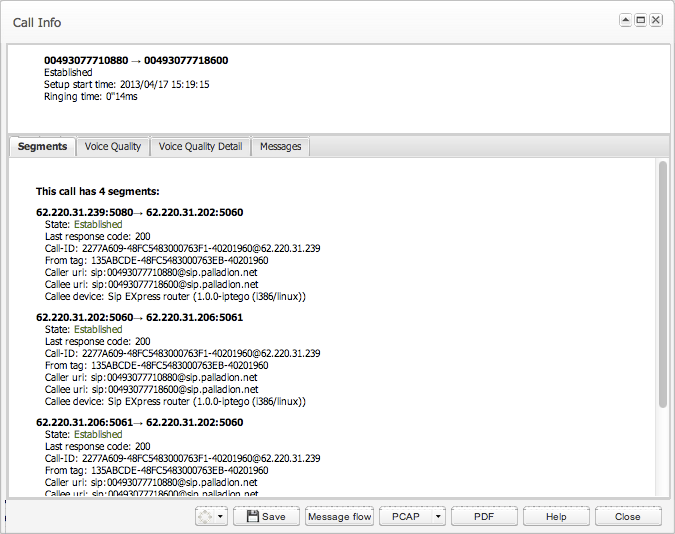Image resolution: width=675 pixels, height=534 pixels.
Task: Download the PCAP file
Action: pos(406,516)
